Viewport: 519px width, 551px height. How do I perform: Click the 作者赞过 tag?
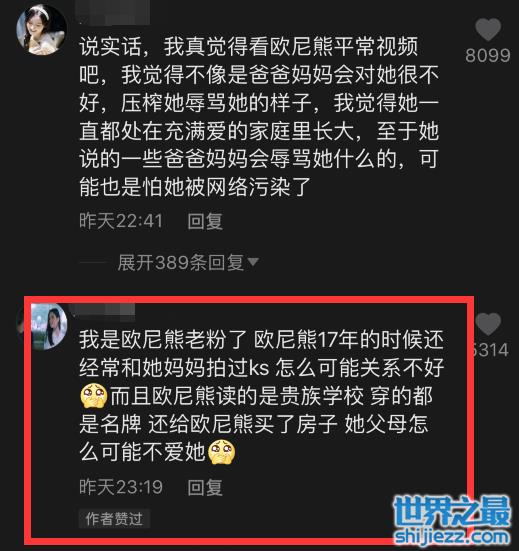(x=114, y=519)
